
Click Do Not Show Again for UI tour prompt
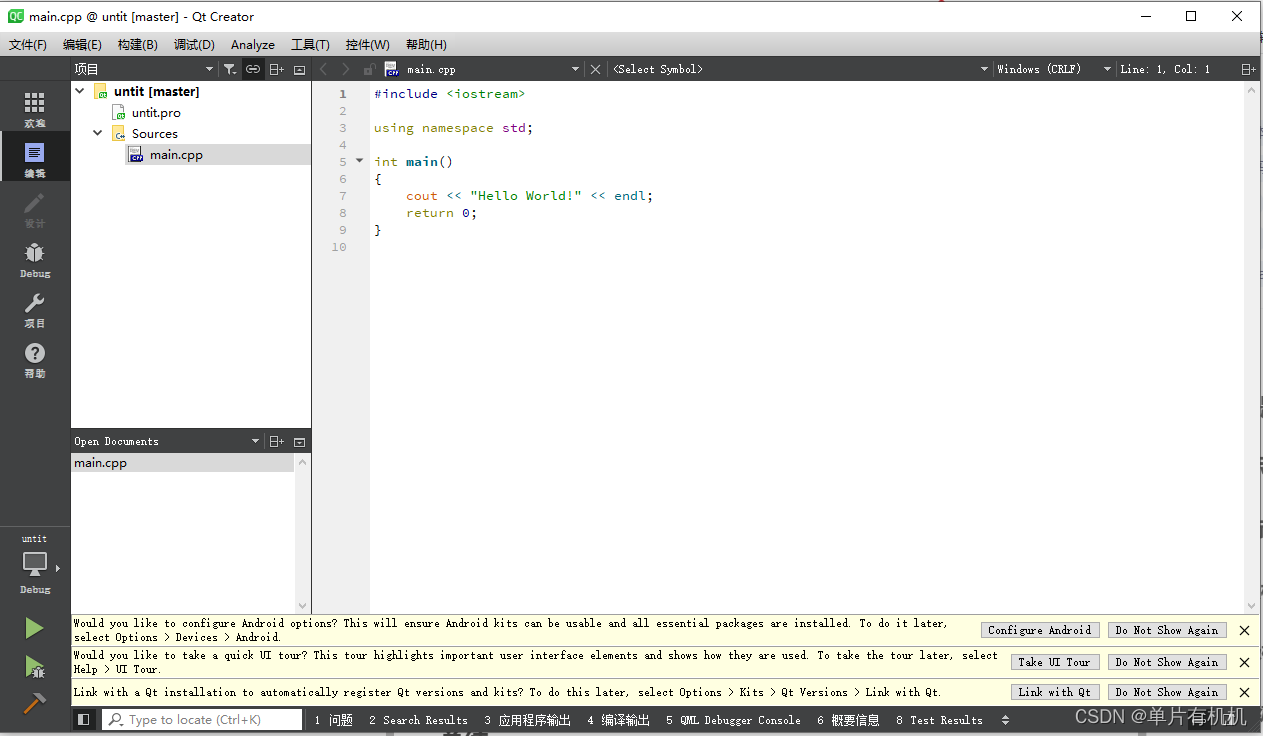click(1167, 662)
